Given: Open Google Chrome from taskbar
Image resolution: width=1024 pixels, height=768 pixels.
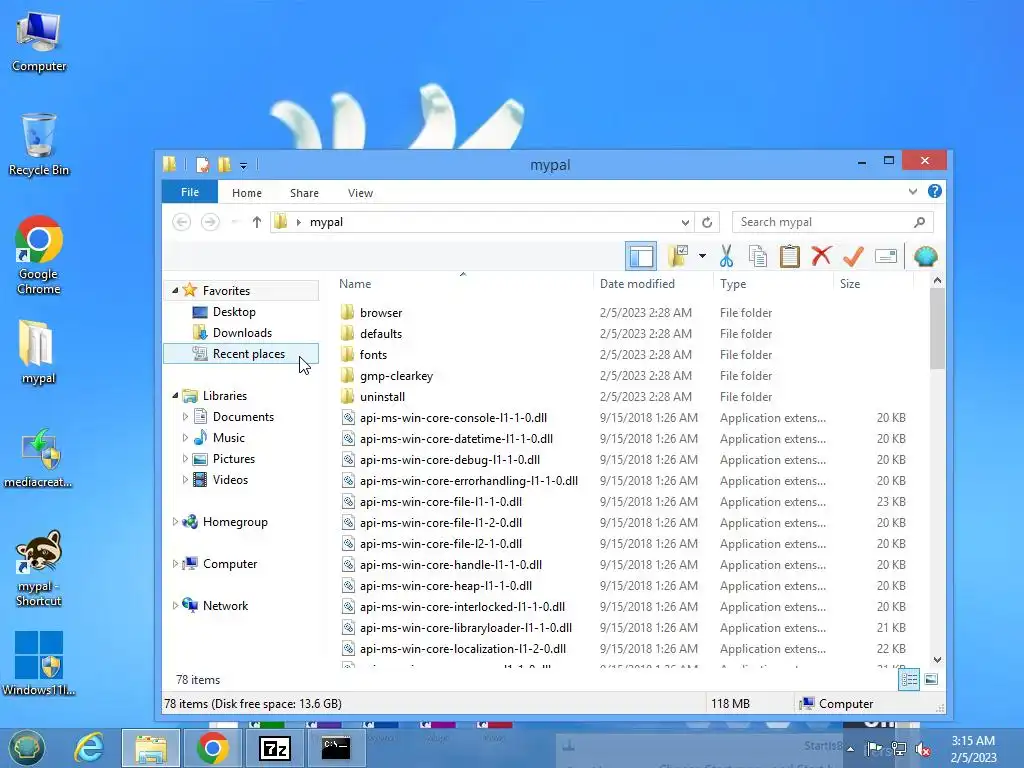Looking at the screenshot, I should tap(212, 748).
